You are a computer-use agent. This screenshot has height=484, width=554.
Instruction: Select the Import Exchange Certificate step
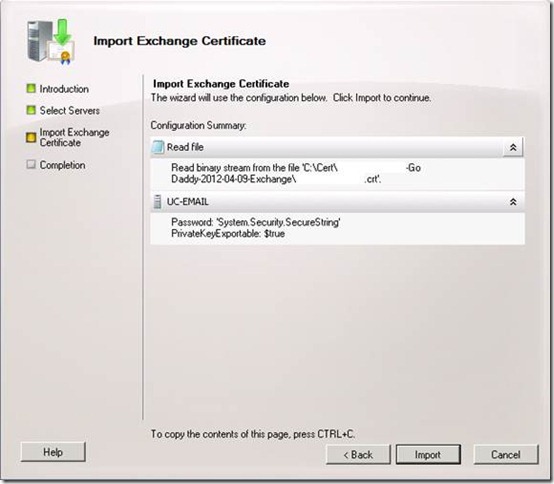click(x=74, y=137)
